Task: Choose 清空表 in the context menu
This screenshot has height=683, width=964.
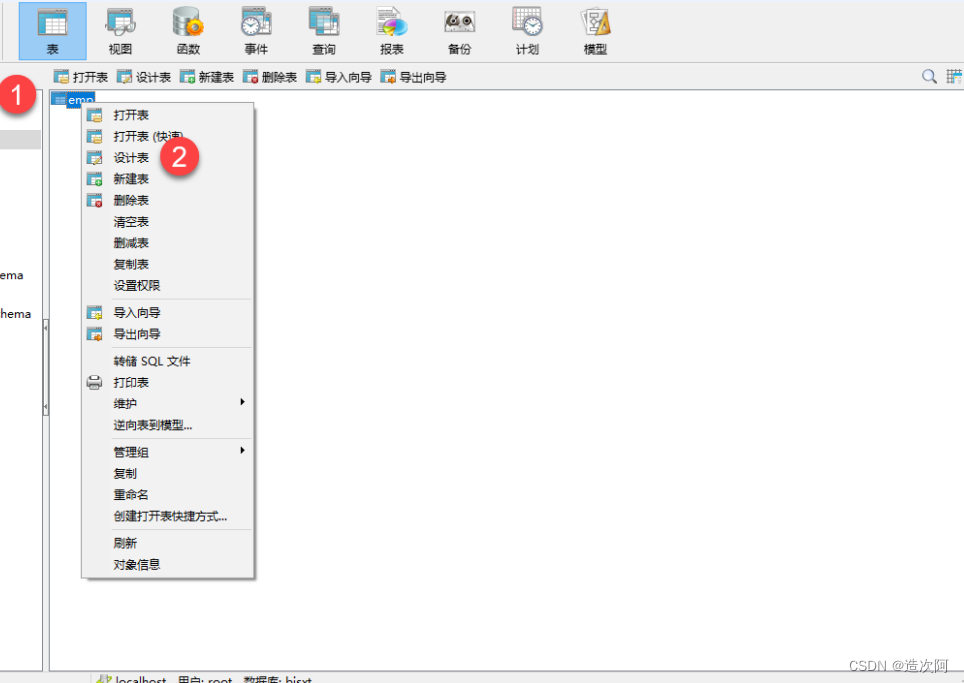Action: (168, 222)
